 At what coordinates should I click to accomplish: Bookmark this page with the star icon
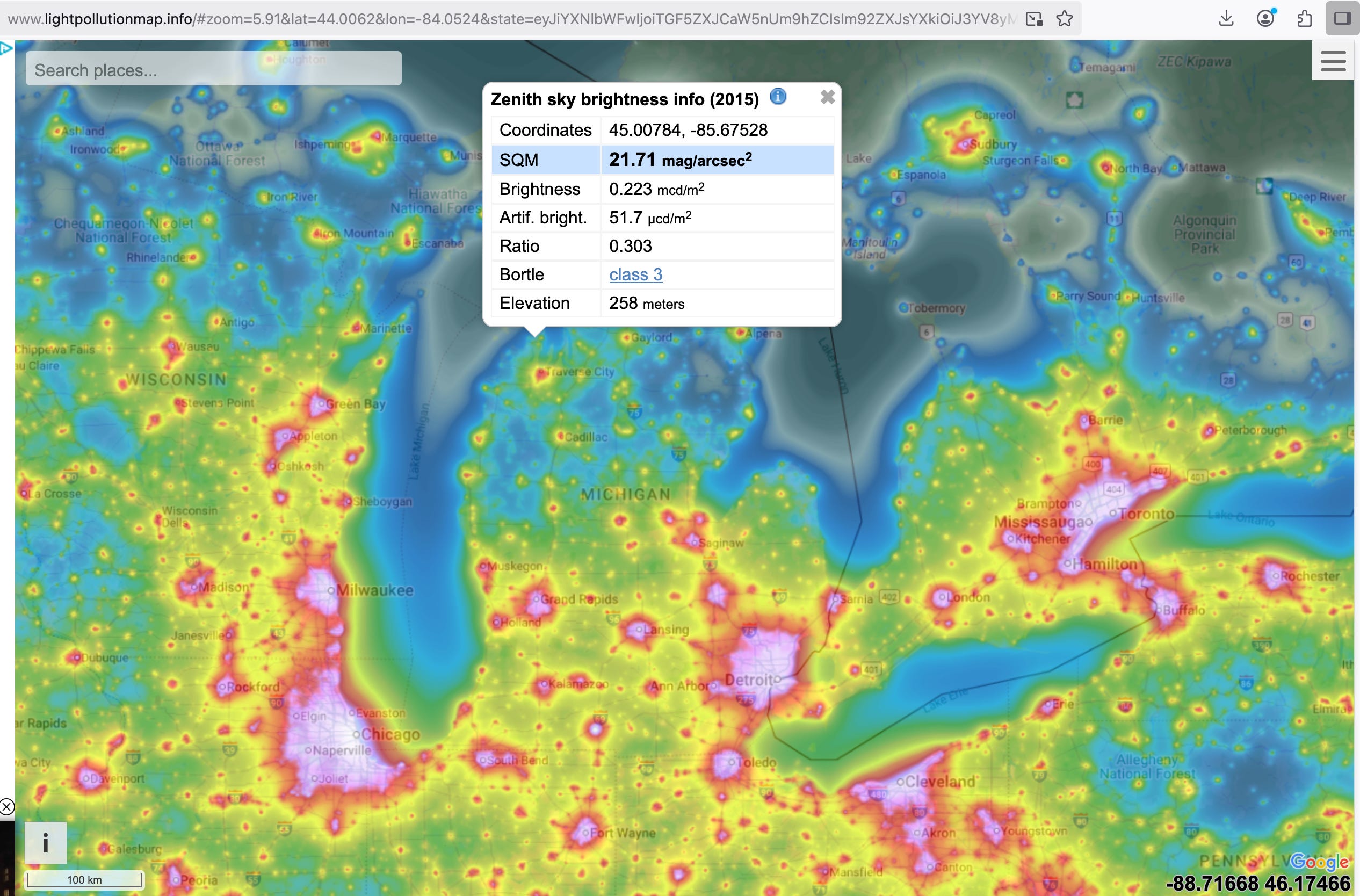(1064, 19)
